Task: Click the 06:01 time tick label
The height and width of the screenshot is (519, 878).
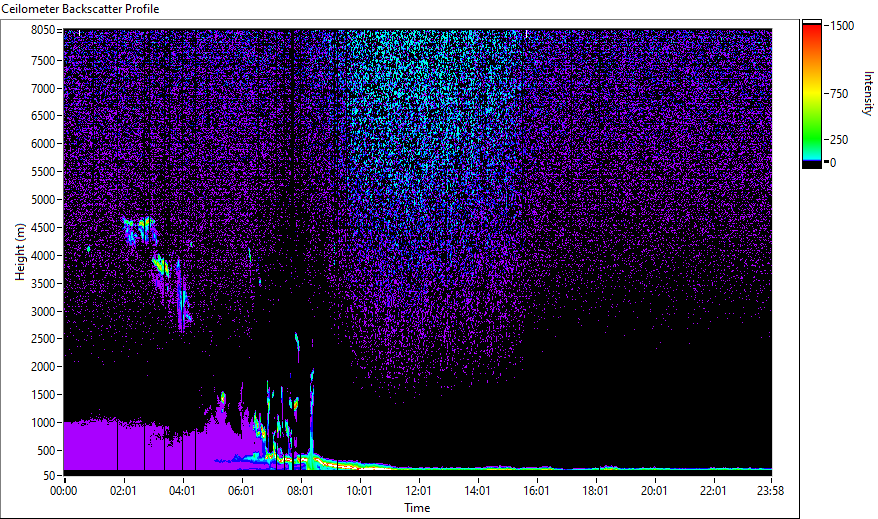Action: pyautogui.click(x=241, y=491)
